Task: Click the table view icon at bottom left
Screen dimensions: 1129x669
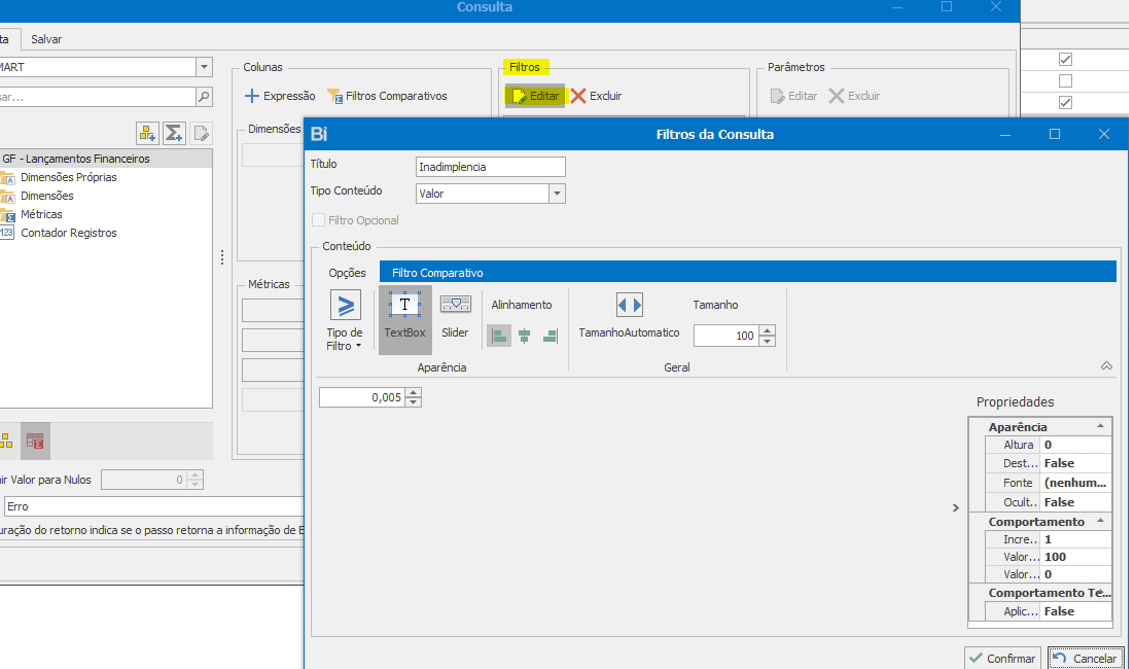Action: [x=35, y=441]
